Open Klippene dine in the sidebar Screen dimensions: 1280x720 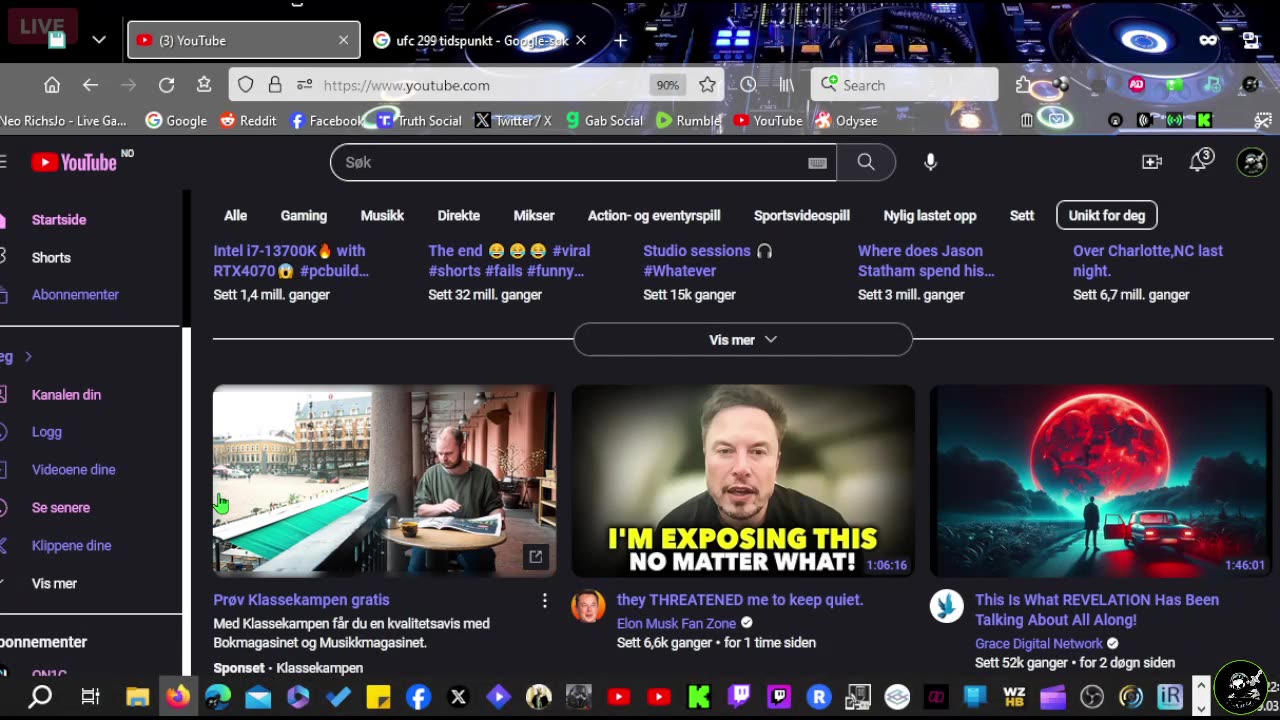tap(71, 546)
